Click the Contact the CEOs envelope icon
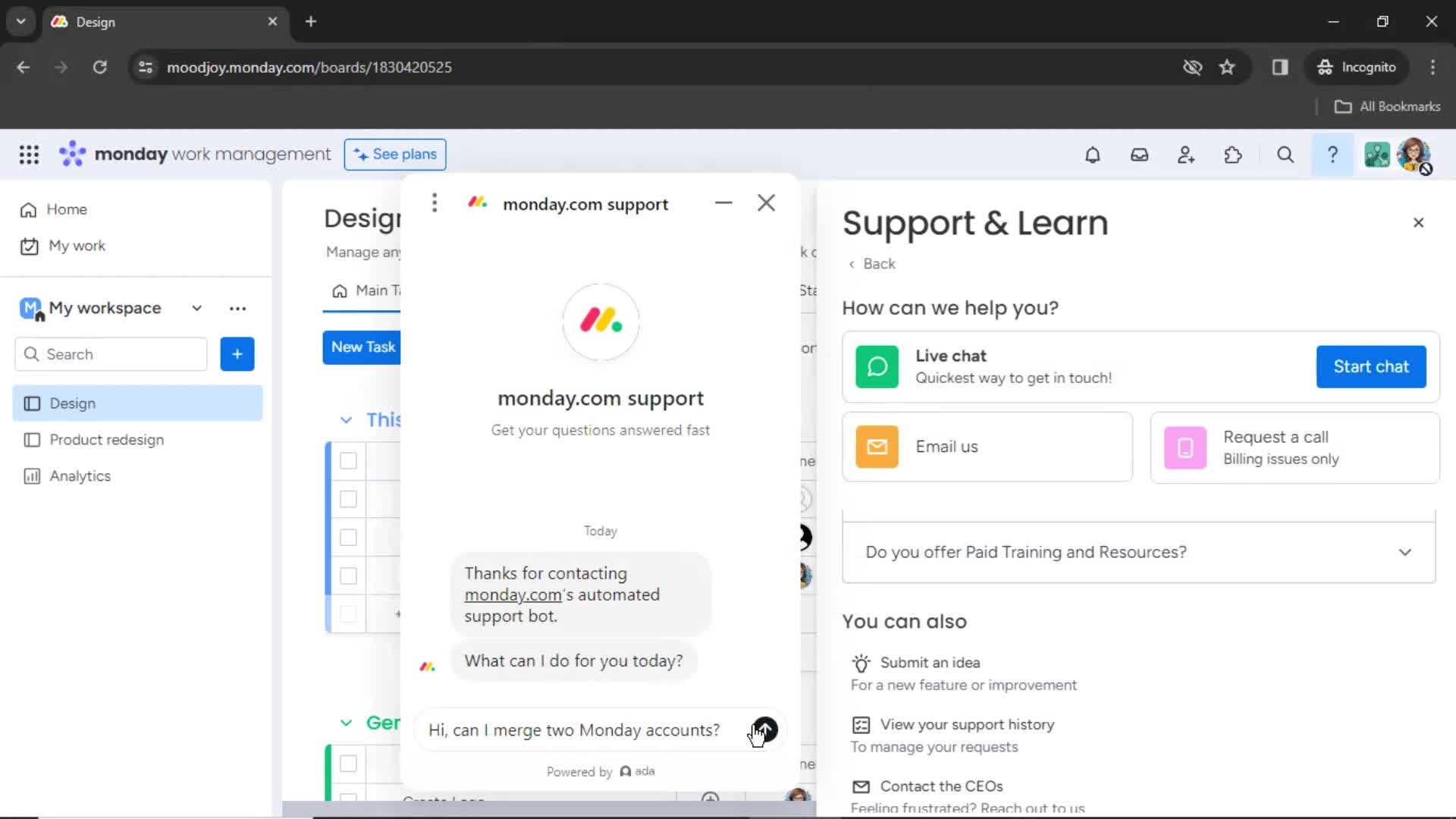Screen dimensions: 1456x819 point(861,786)
